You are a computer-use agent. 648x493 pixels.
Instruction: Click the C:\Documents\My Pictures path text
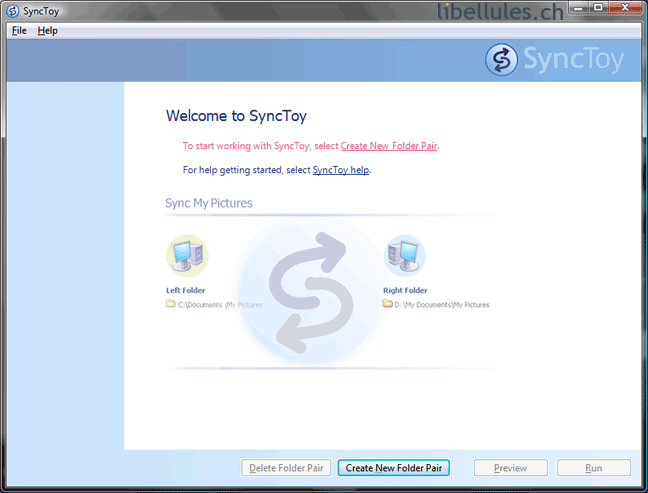(x=220, y=305)
